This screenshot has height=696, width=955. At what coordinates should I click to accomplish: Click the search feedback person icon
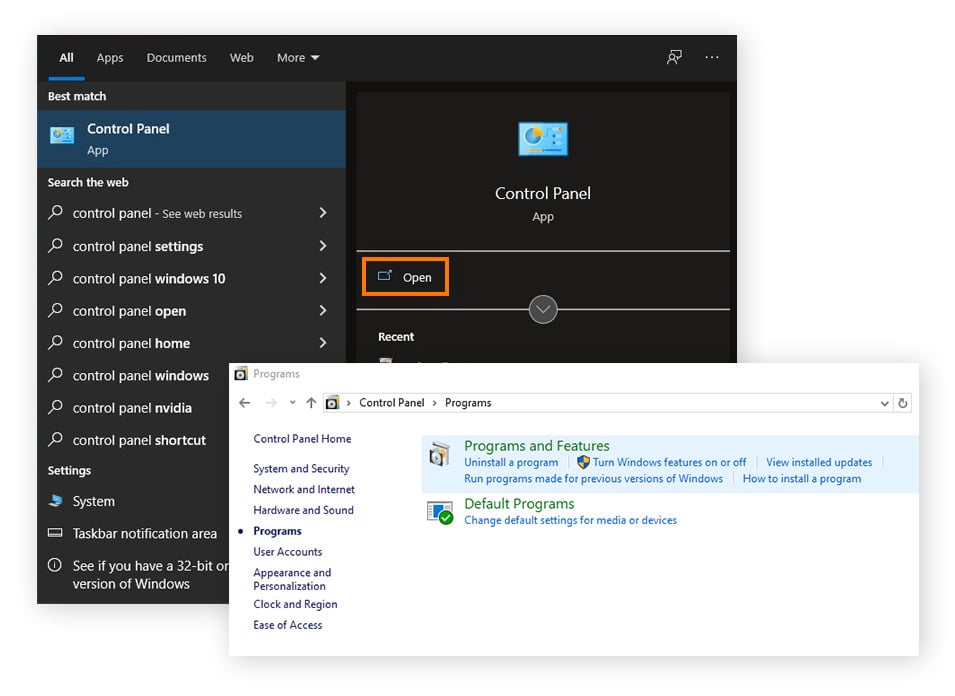point(674,58)
